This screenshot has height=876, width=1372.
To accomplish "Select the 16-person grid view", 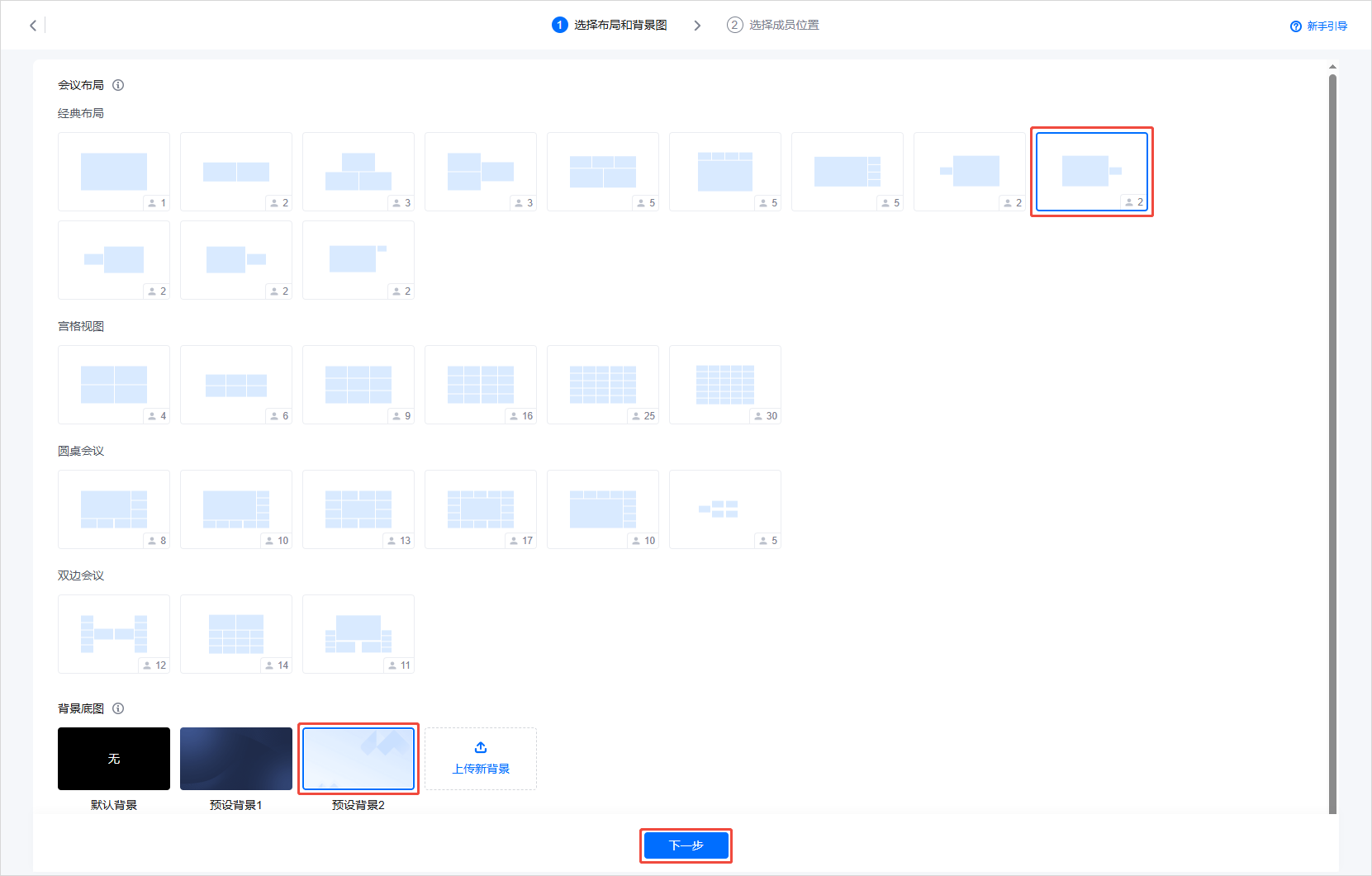I will tap(481, 385).
